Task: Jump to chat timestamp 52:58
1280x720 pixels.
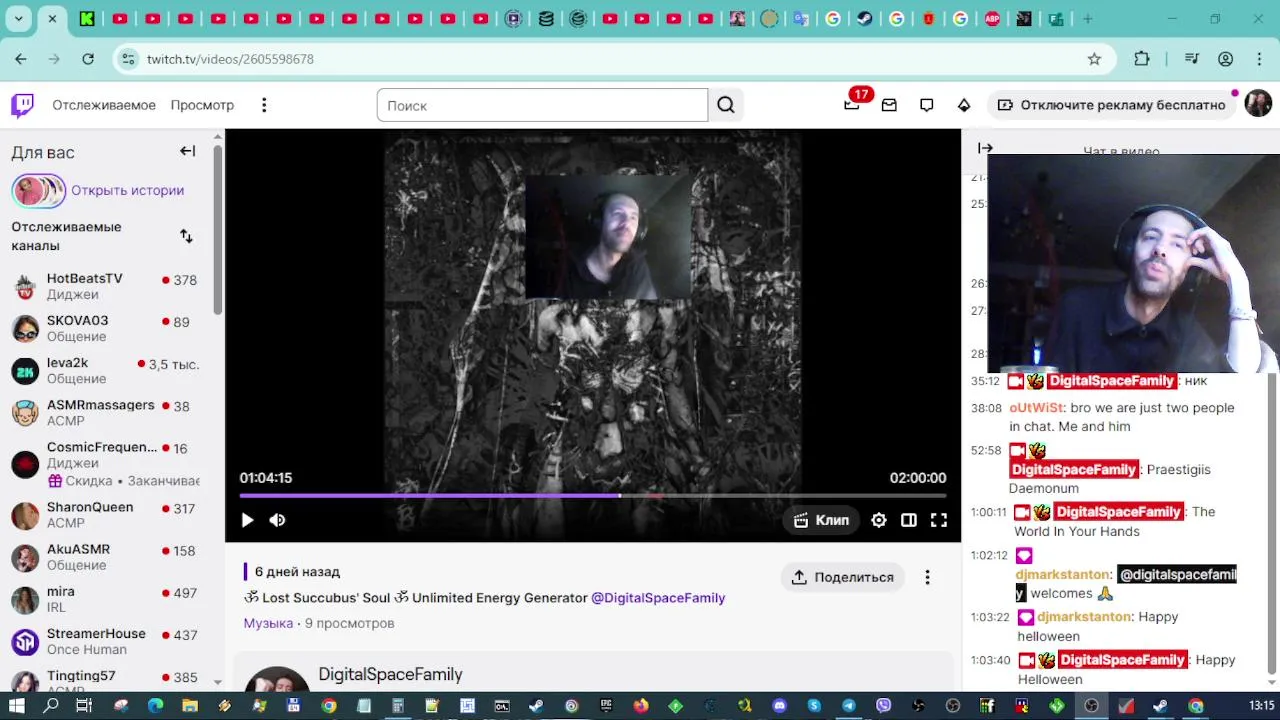Action: [x=986, y=451]
